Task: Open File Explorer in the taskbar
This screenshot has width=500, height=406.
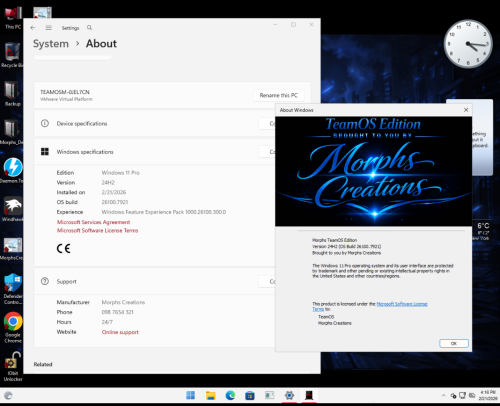Action: click(210, 396)
